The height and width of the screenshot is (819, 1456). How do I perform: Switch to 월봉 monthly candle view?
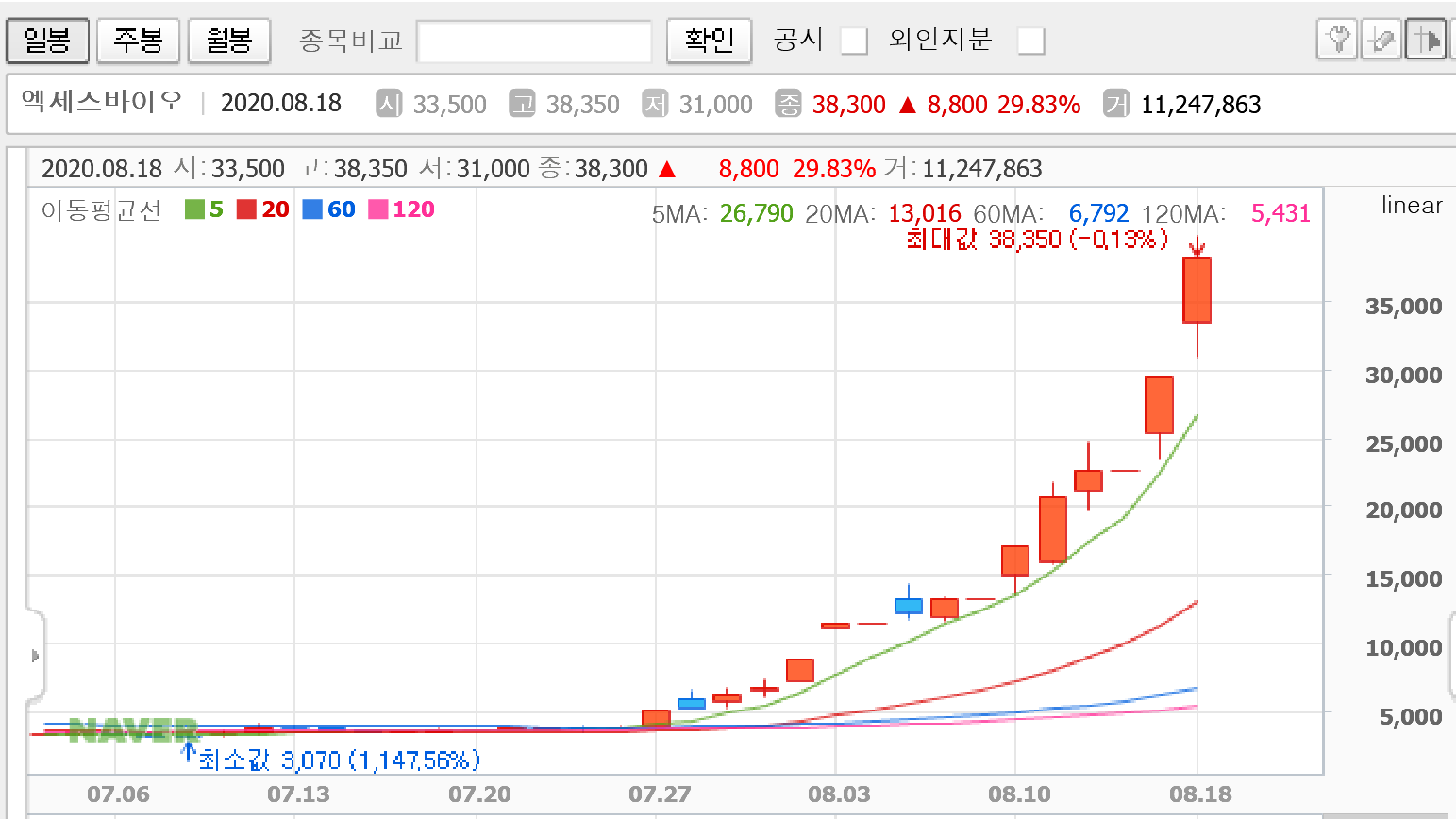click(x=229, y=41)
